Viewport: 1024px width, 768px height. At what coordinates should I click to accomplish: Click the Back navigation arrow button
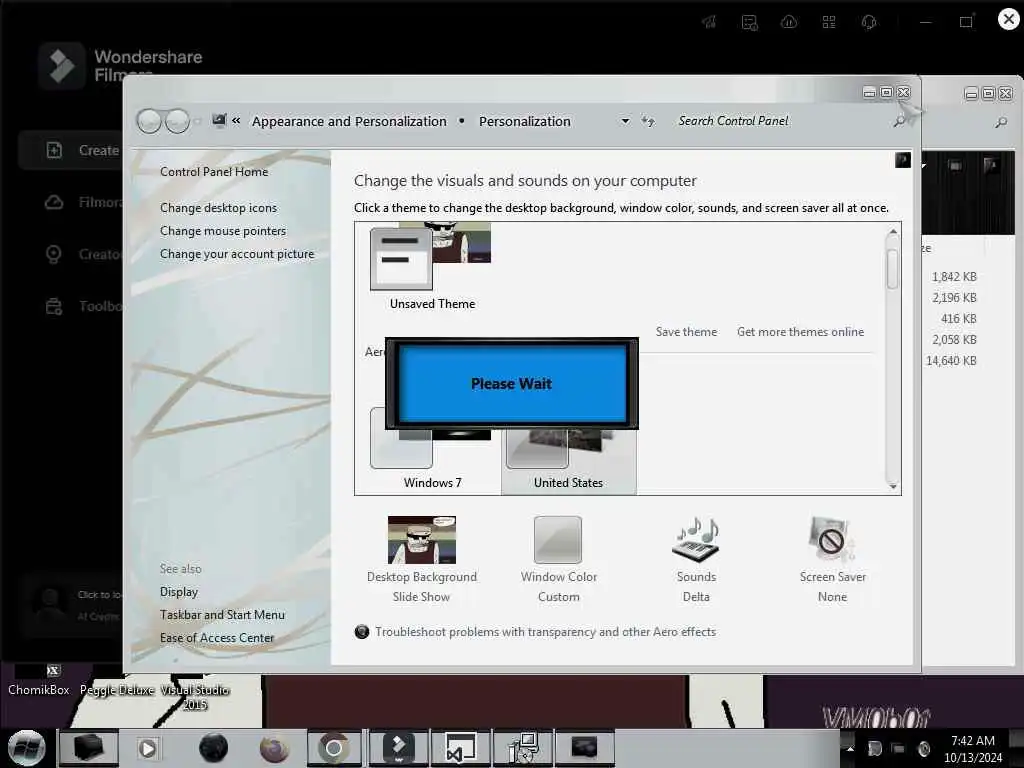[149, 121]
